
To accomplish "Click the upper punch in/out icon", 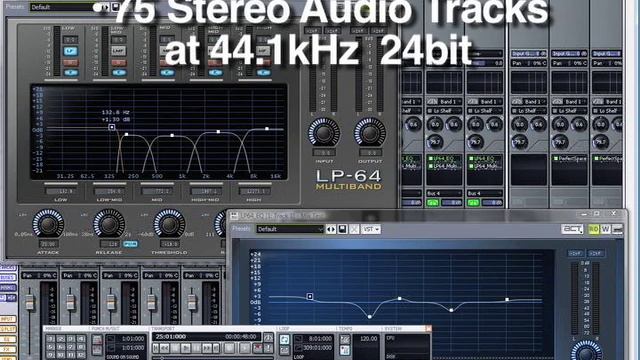I will 97,339.
